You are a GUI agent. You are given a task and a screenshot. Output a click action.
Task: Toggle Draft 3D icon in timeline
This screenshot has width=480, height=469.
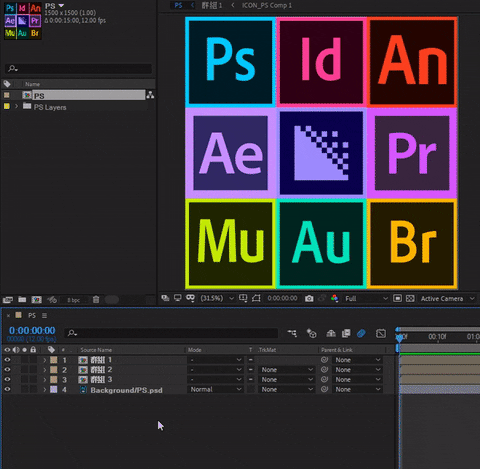point(312,333)
